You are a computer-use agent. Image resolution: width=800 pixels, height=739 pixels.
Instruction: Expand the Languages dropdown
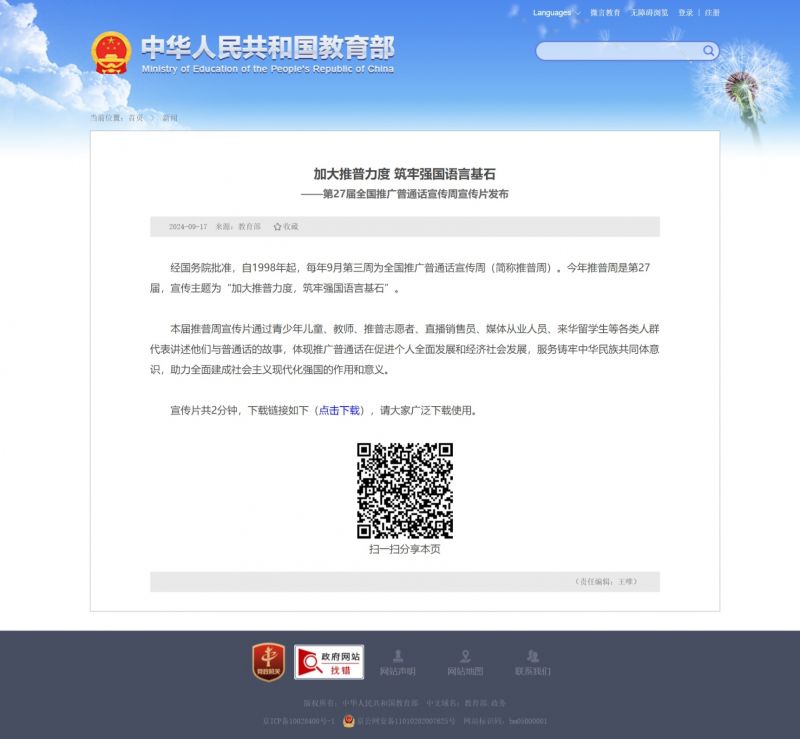coord(556,13)
